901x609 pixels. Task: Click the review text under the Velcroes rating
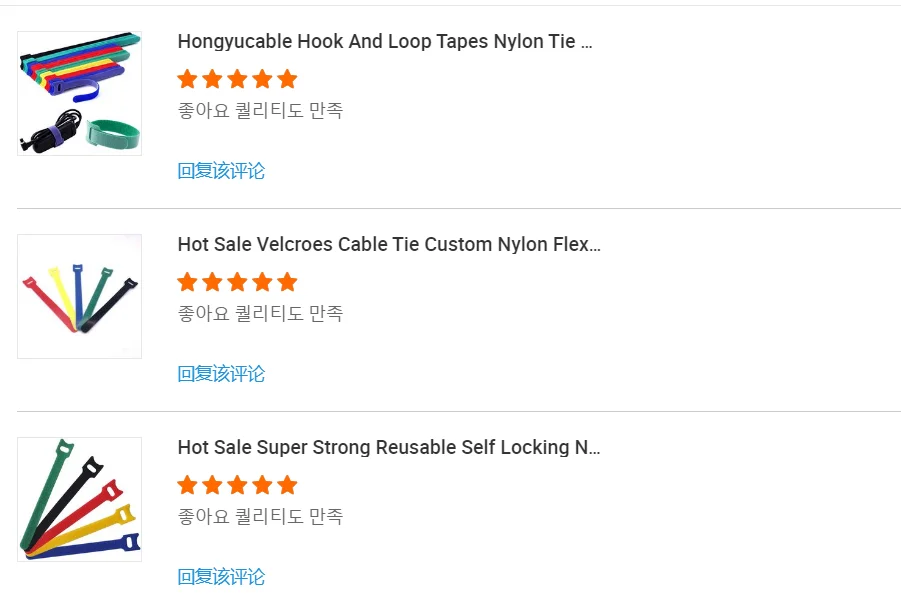[x=260, y=314]
